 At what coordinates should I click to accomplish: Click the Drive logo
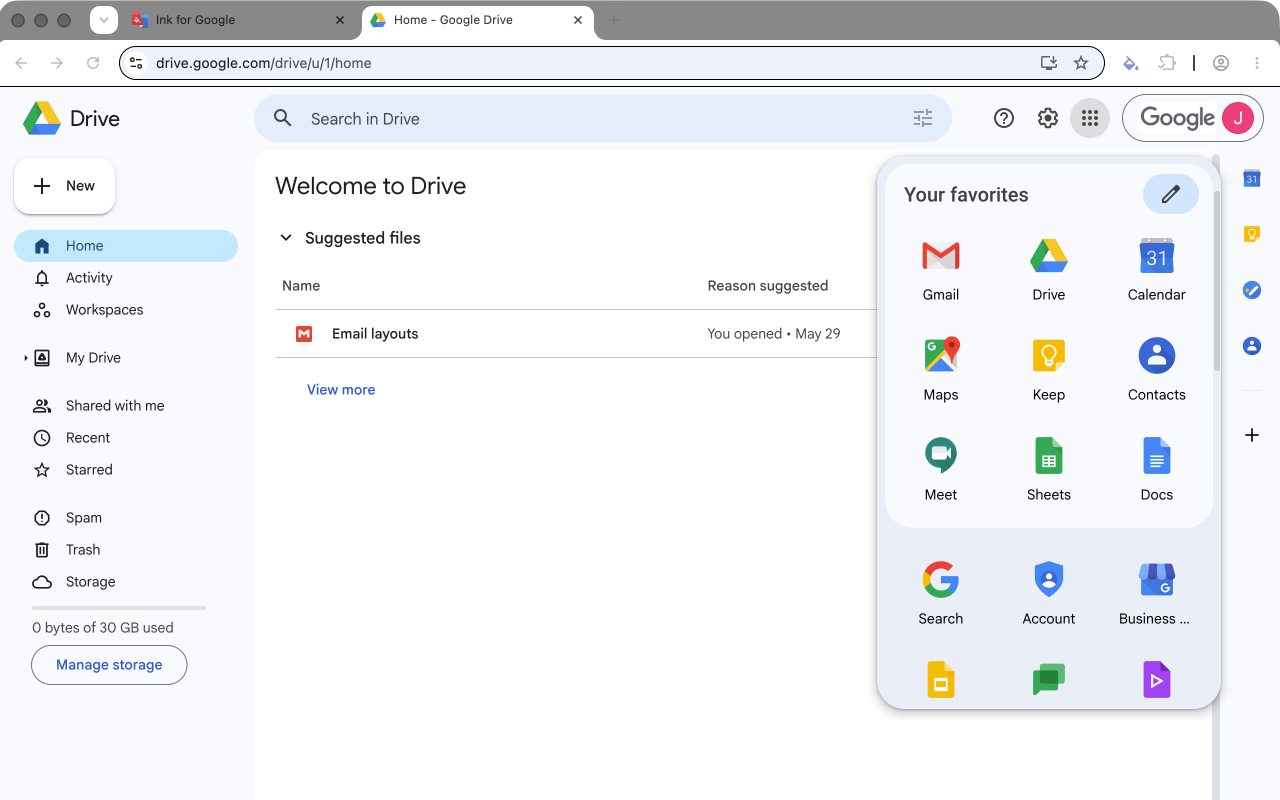pos(71,118)
